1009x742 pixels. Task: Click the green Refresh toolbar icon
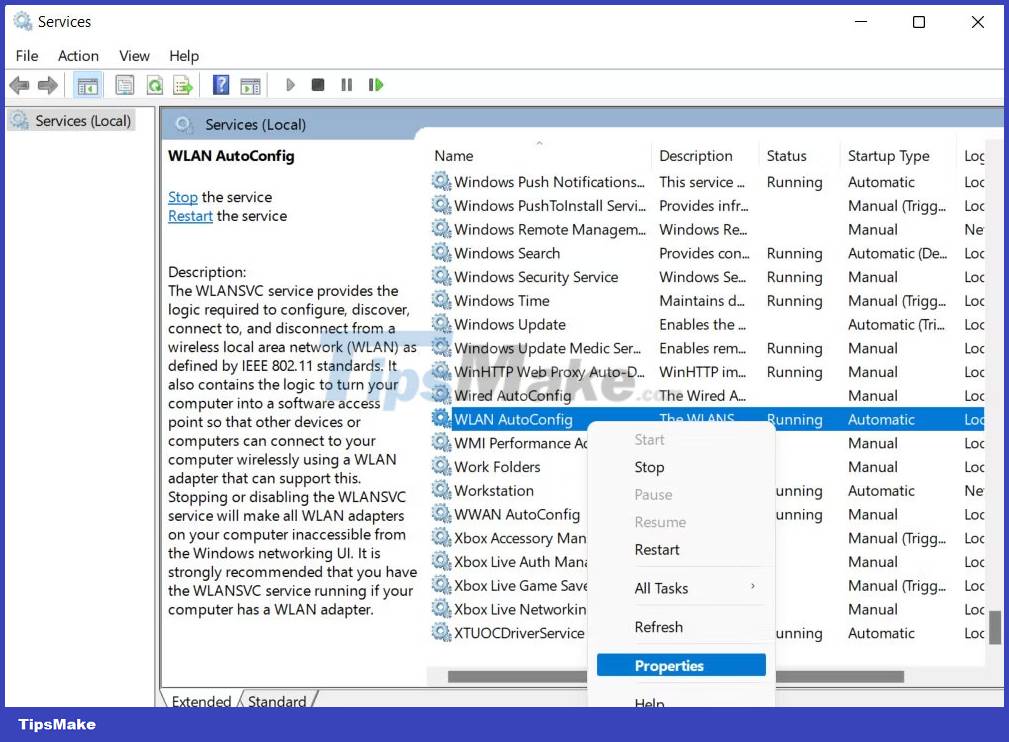[154, 85]
